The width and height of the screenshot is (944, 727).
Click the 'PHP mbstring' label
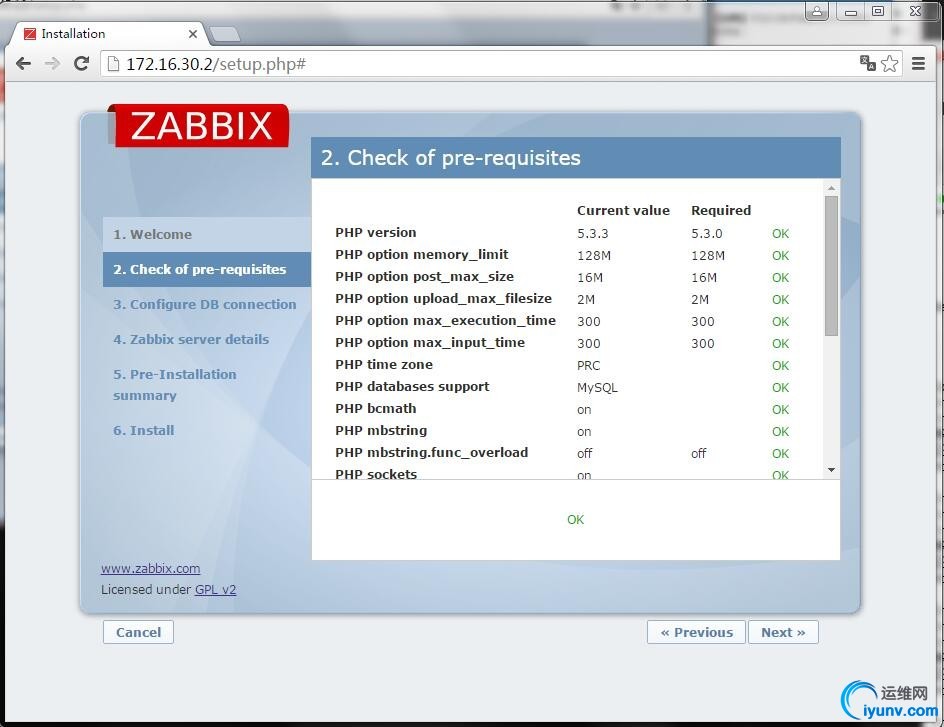(x=381, y=431)
